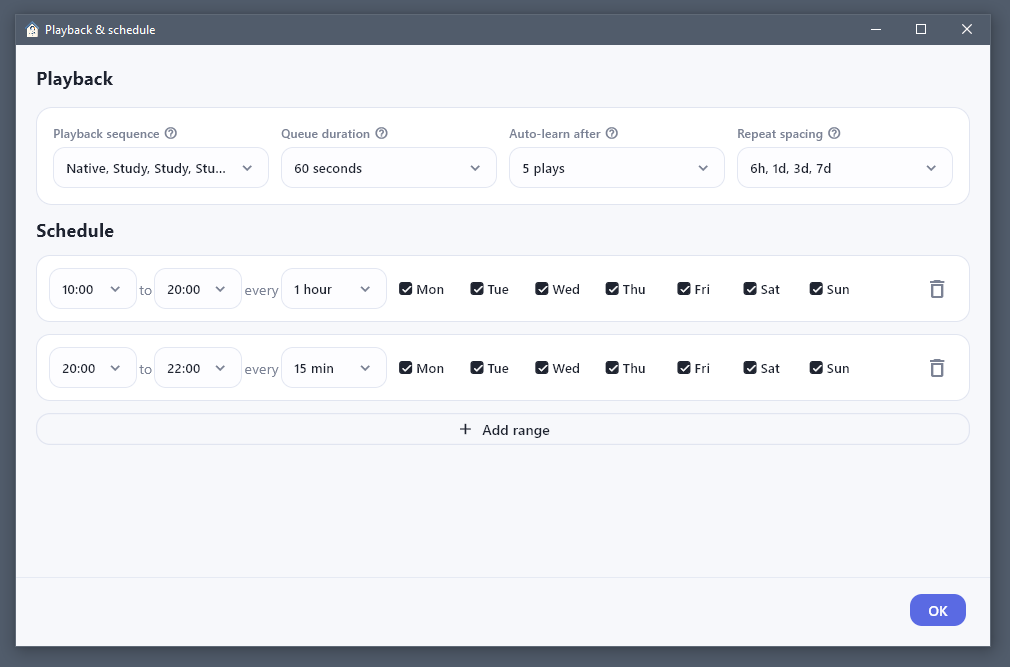Image resolution: width=1010 pixels, height=667 pixels.
Task: Open the 10:00 start time dropdown
Action: click(93, 289)
